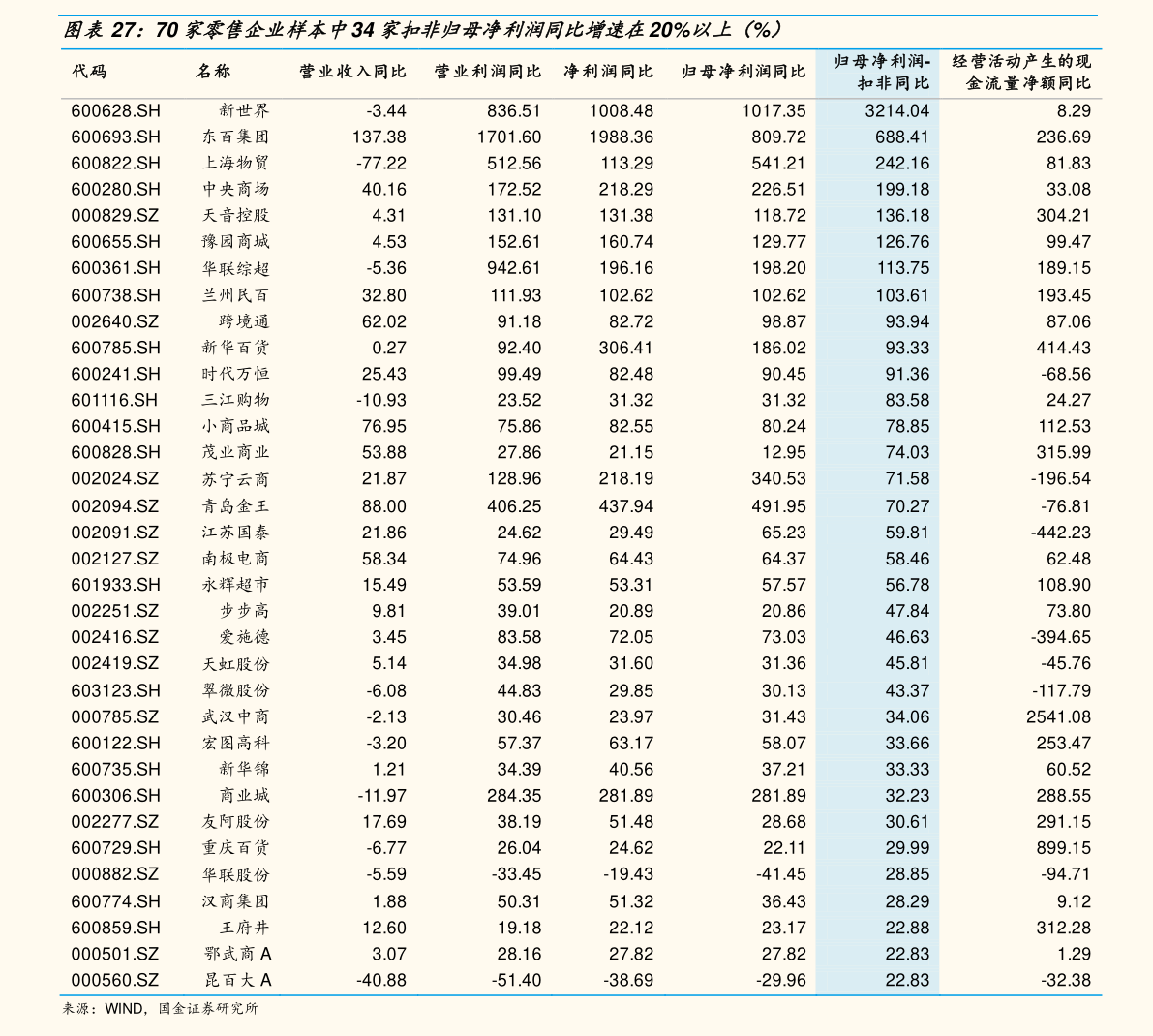Click the company name 苏宁云商

(235, 479)
